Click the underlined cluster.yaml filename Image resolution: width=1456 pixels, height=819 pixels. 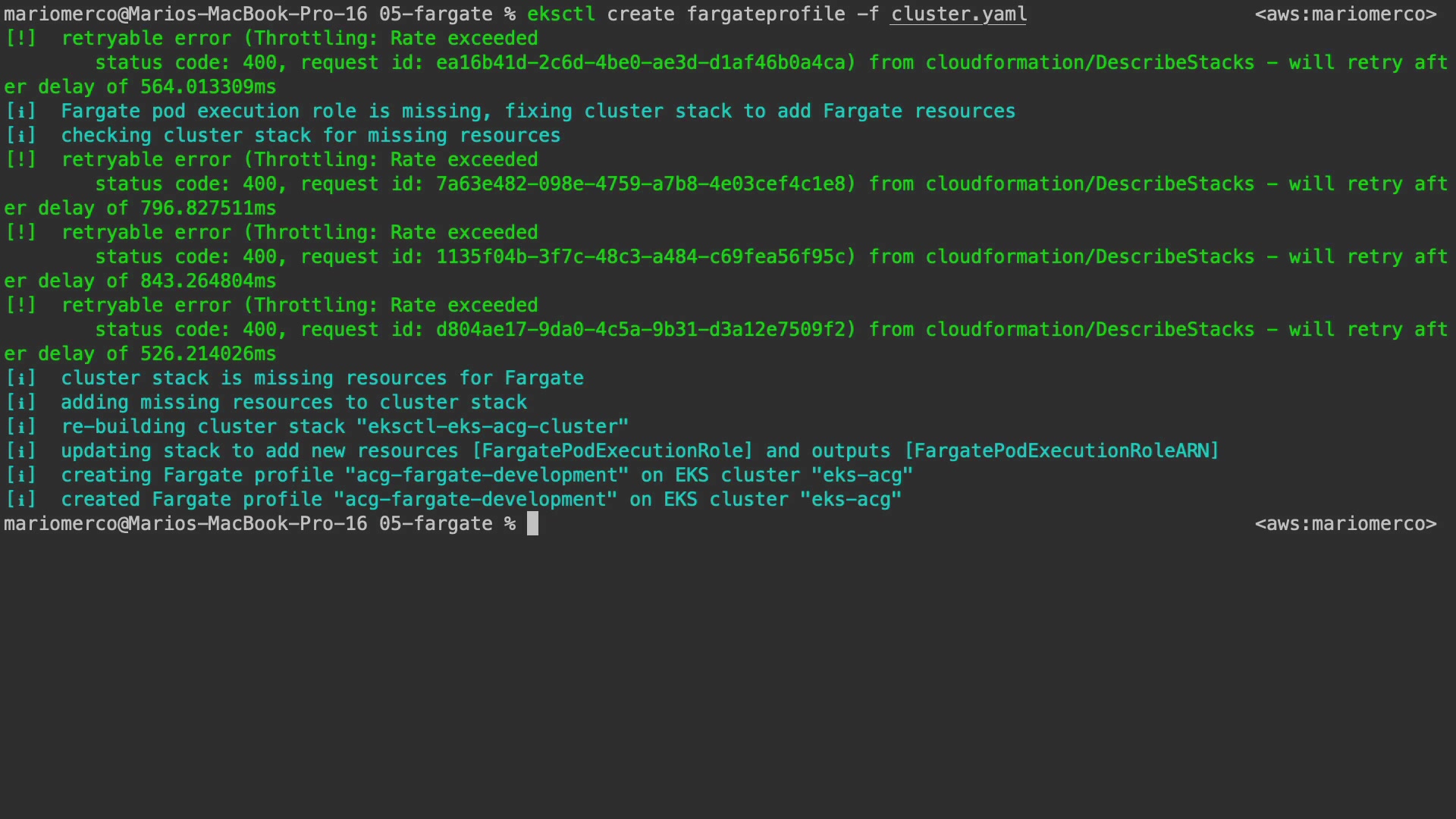click(x=959, y=14)
